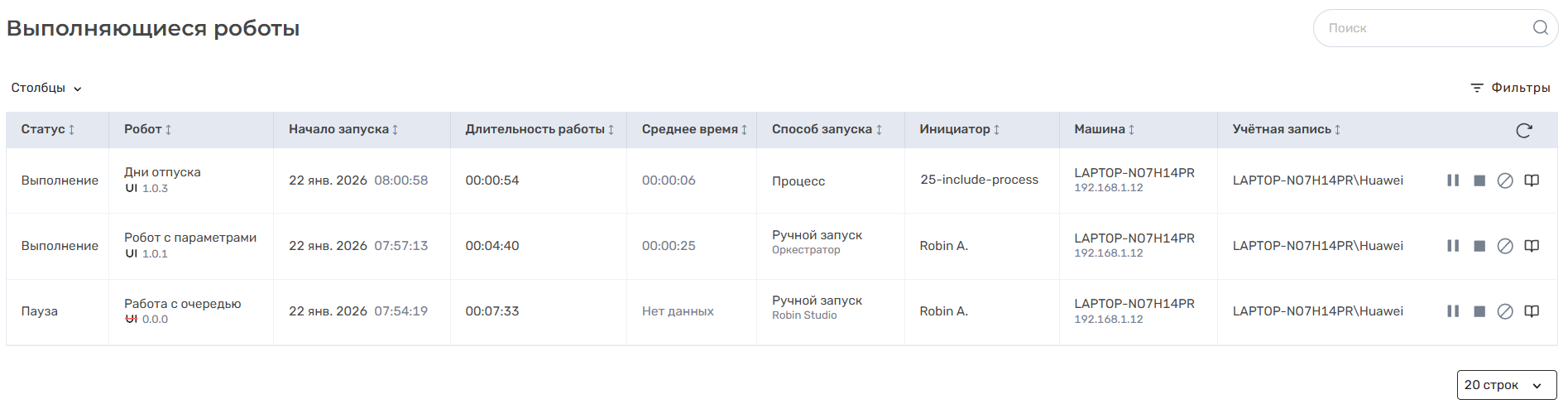
Task: Open the 25-include-process initiator link
Action: [979, 180]
